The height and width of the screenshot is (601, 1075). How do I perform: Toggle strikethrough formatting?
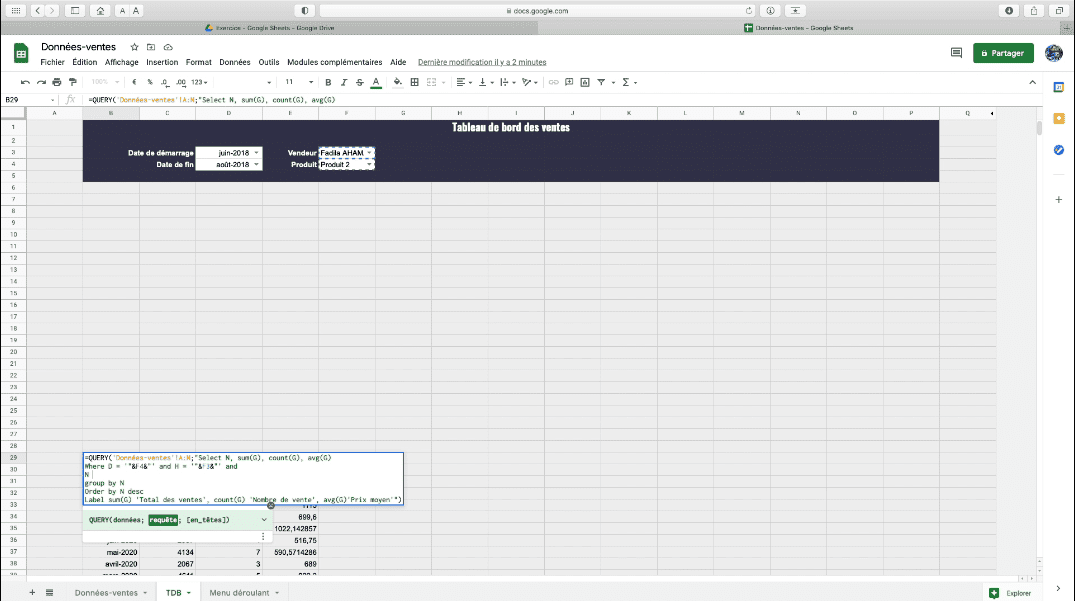click(361, 82)
